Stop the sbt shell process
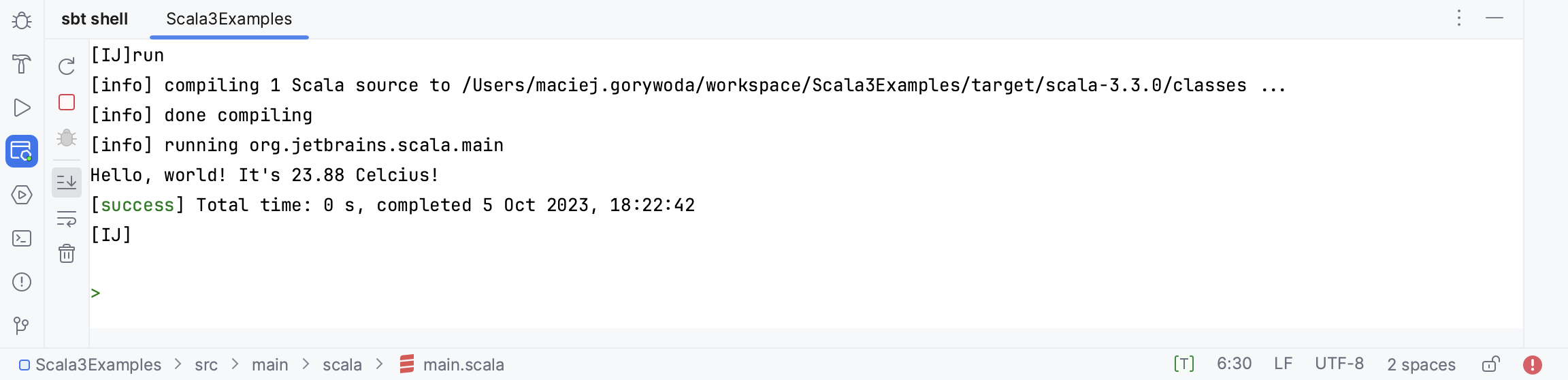 [67, 102]
